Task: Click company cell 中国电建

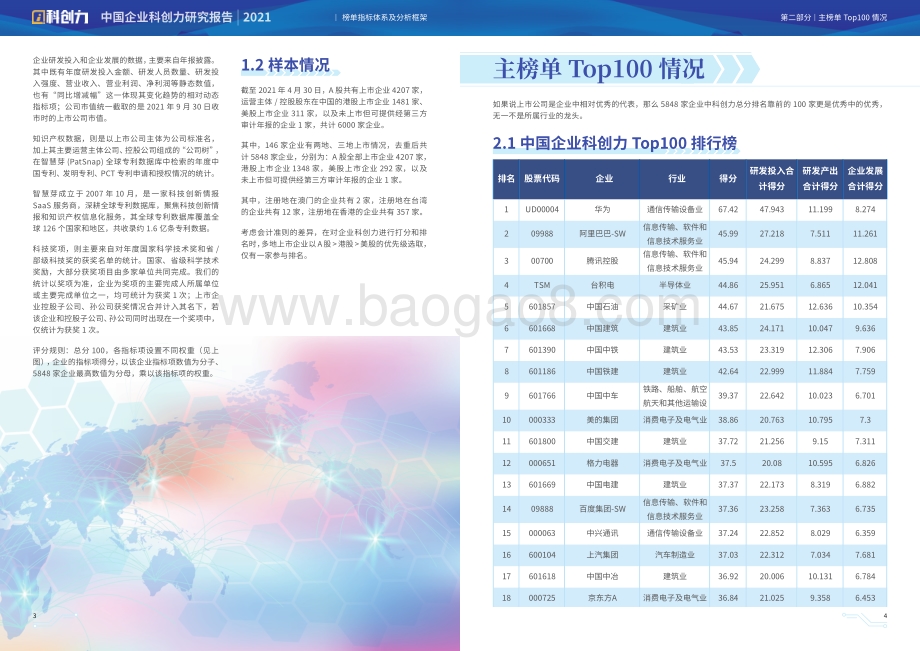Action: 602,485
